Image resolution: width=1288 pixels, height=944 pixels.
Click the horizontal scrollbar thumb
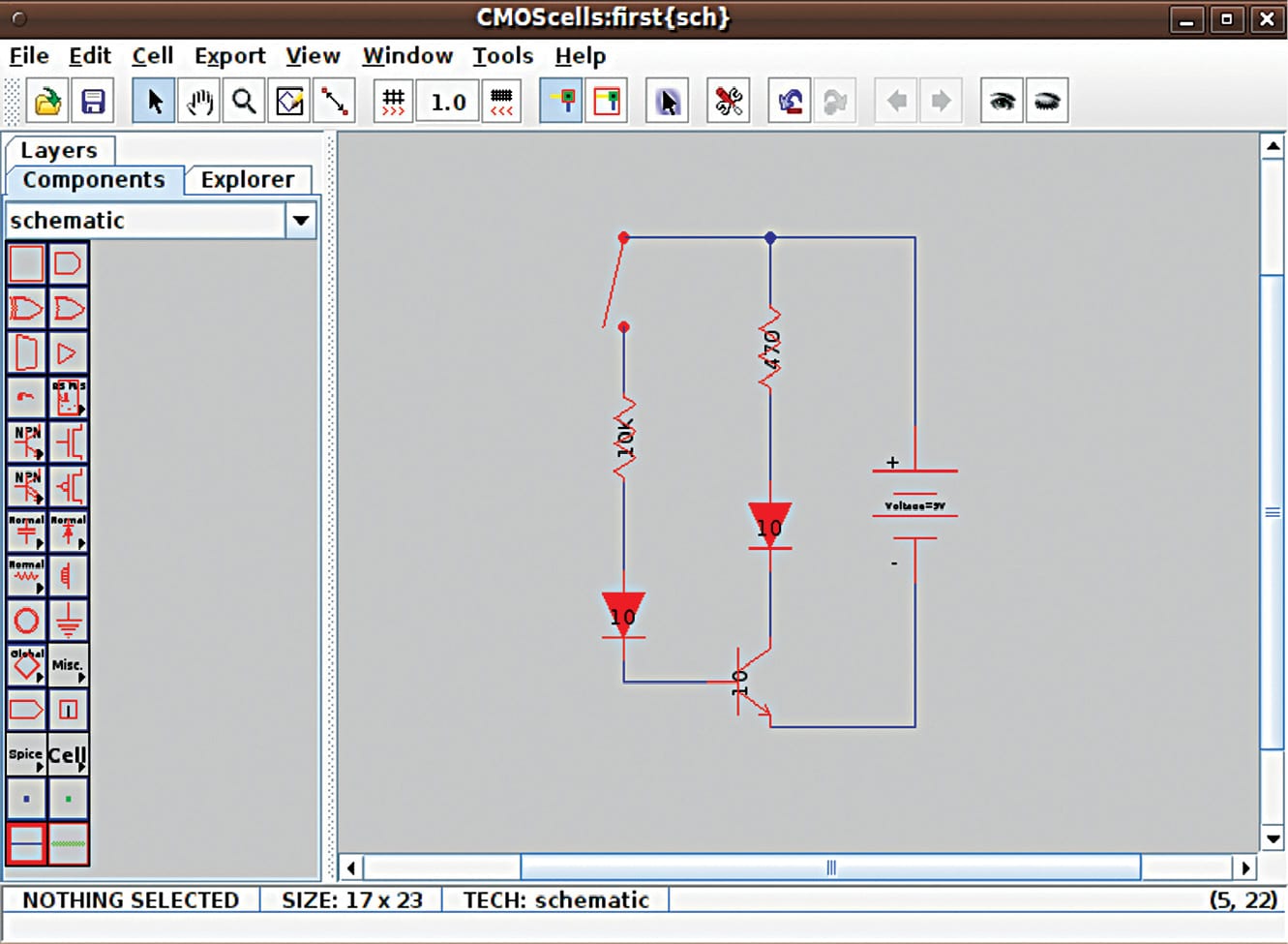tap(830, 868)
